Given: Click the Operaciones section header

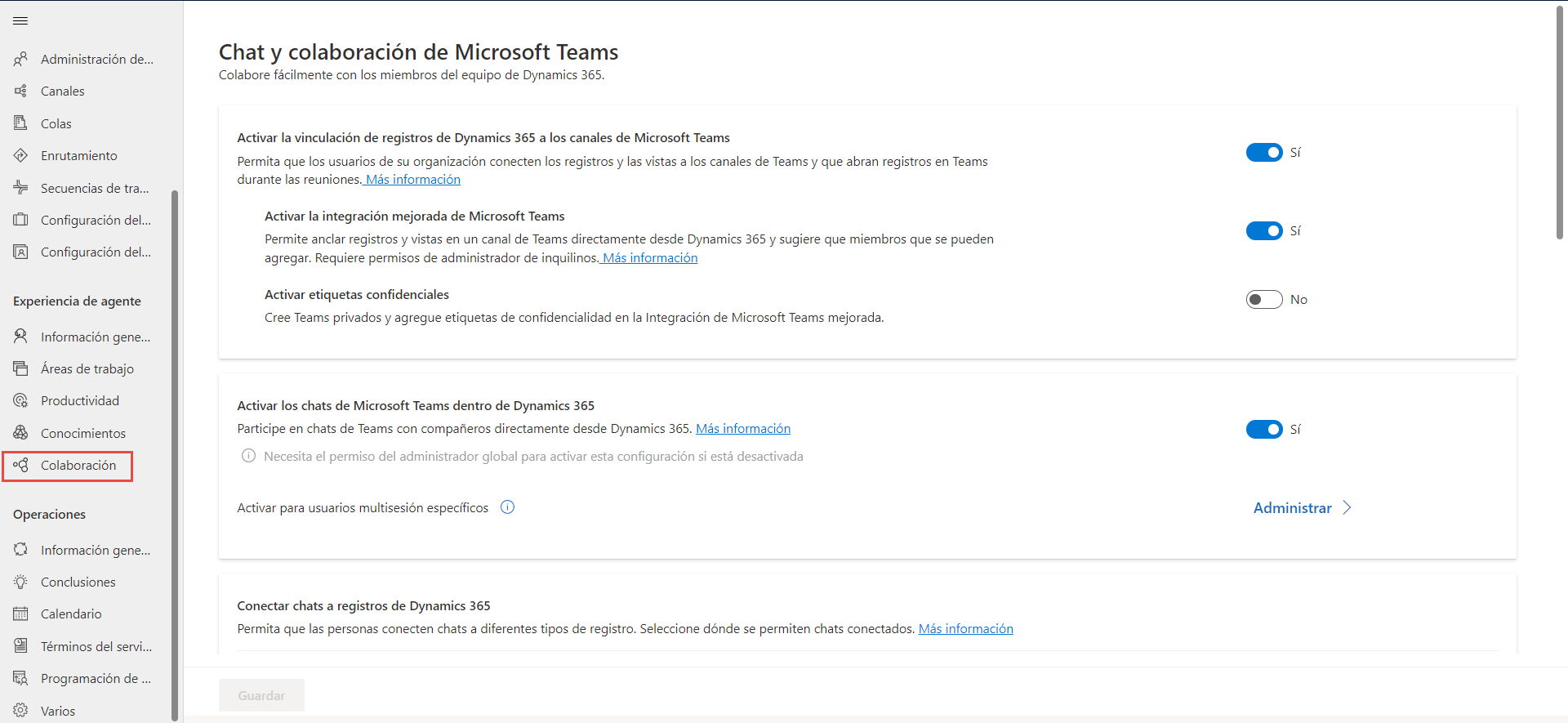Looking at the screenshot, I should [49, 515].
